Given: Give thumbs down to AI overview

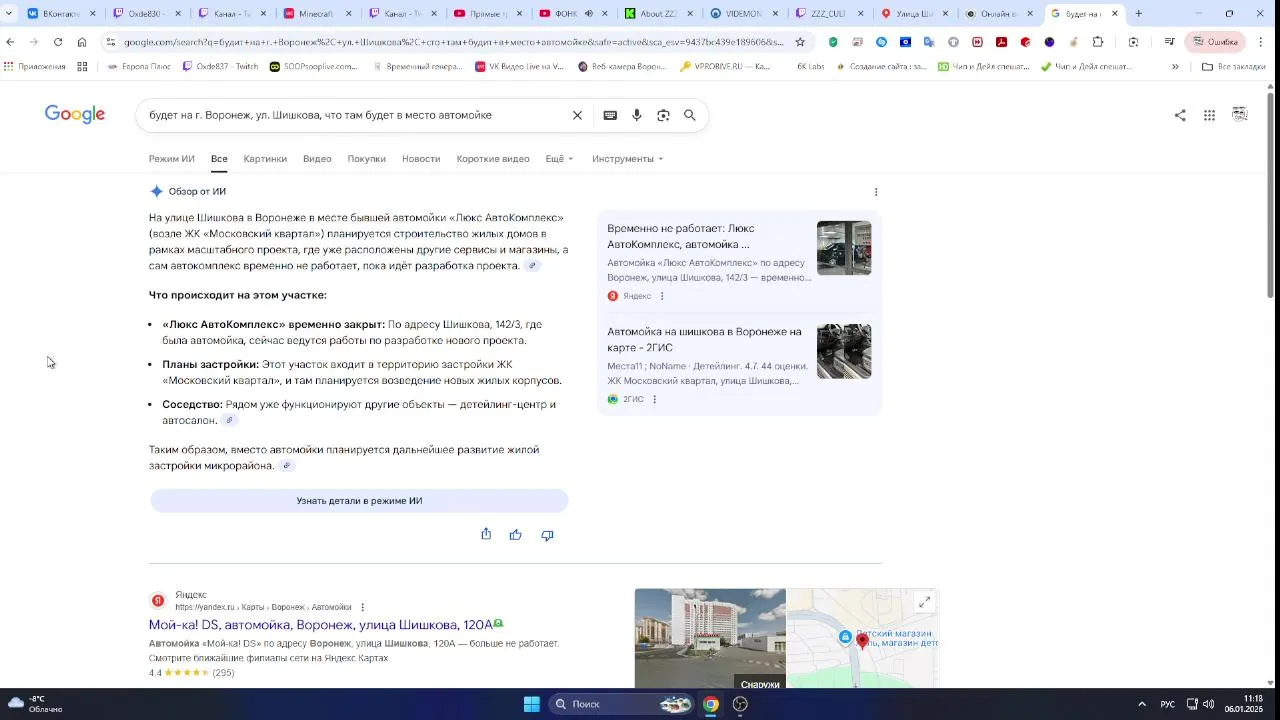Looking at the screenshot, I should click(x=547, y=535).
